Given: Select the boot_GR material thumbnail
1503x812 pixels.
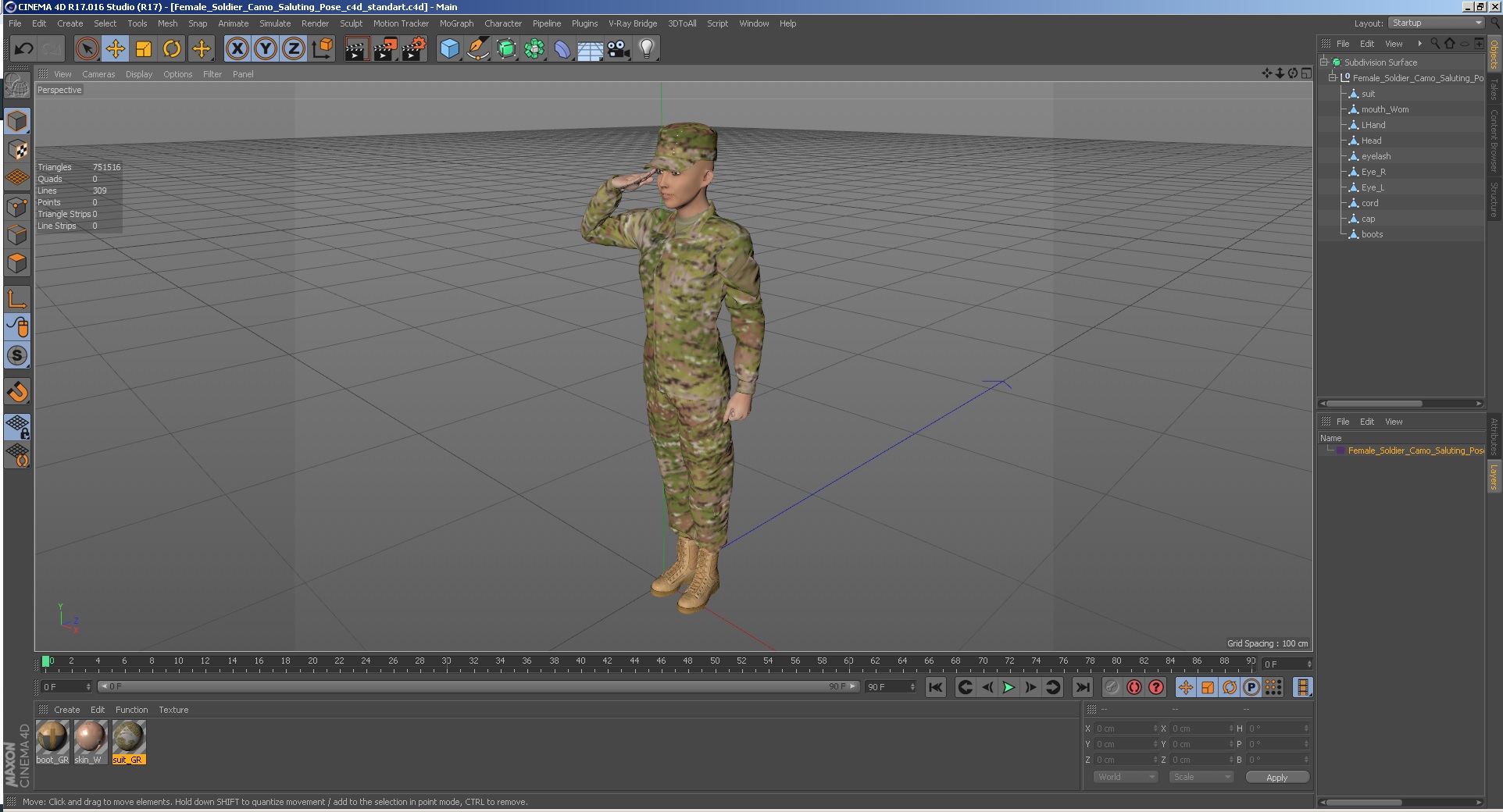Looking at the screenshot, I should pos(52,742).
